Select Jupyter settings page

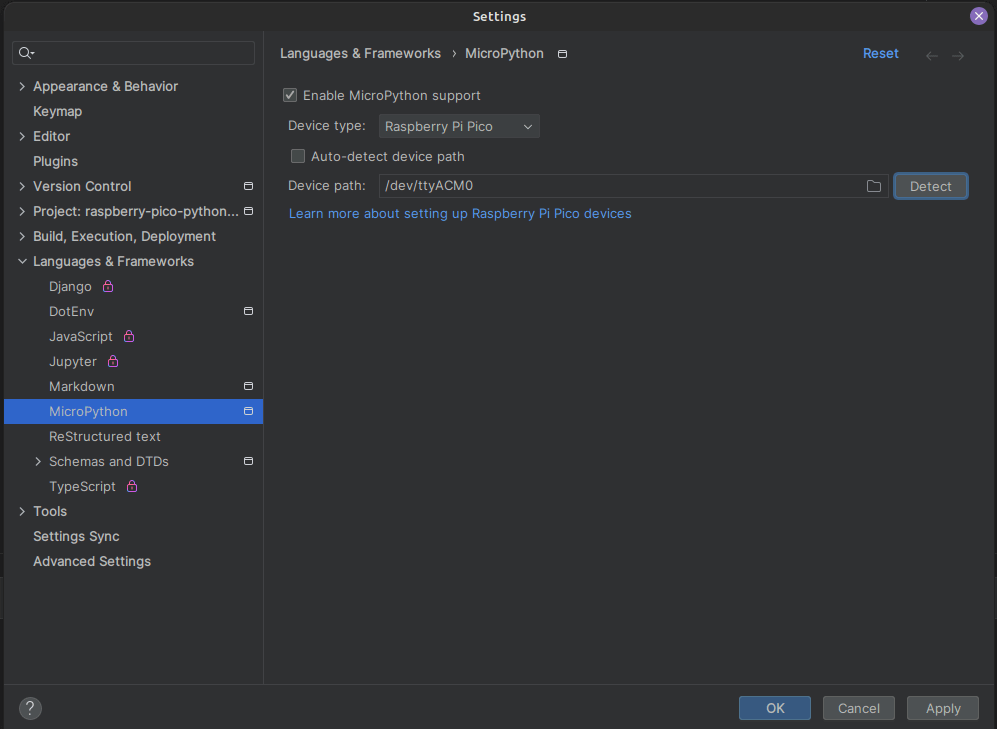click(x=72, y=362)
